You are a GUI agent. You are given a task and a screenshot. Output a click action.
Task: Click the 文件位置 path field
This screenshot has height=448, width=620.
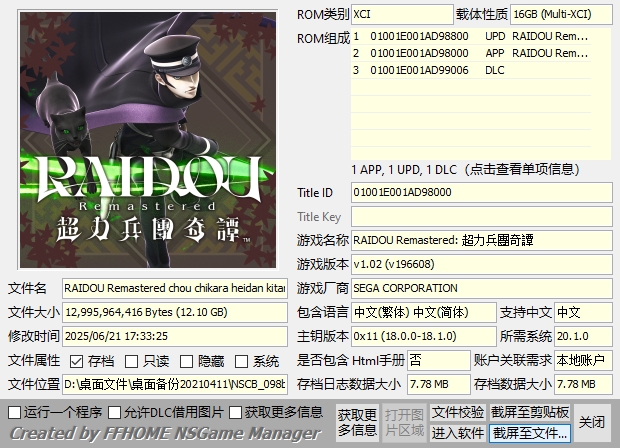pyautogui.click(x=175, y=384)
